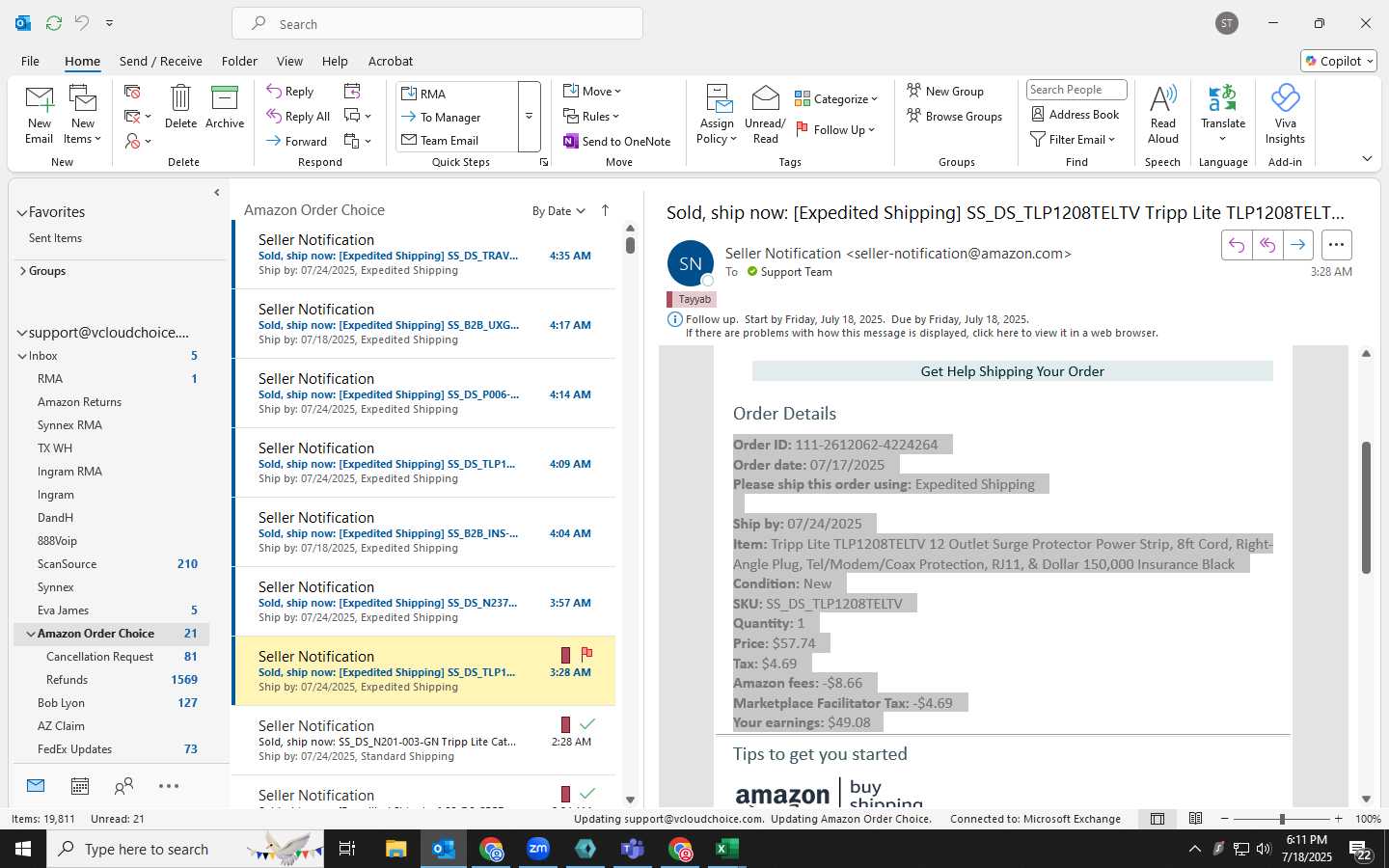Open the Help tab
Viewport: 1389px width, 868px height.
335,61
